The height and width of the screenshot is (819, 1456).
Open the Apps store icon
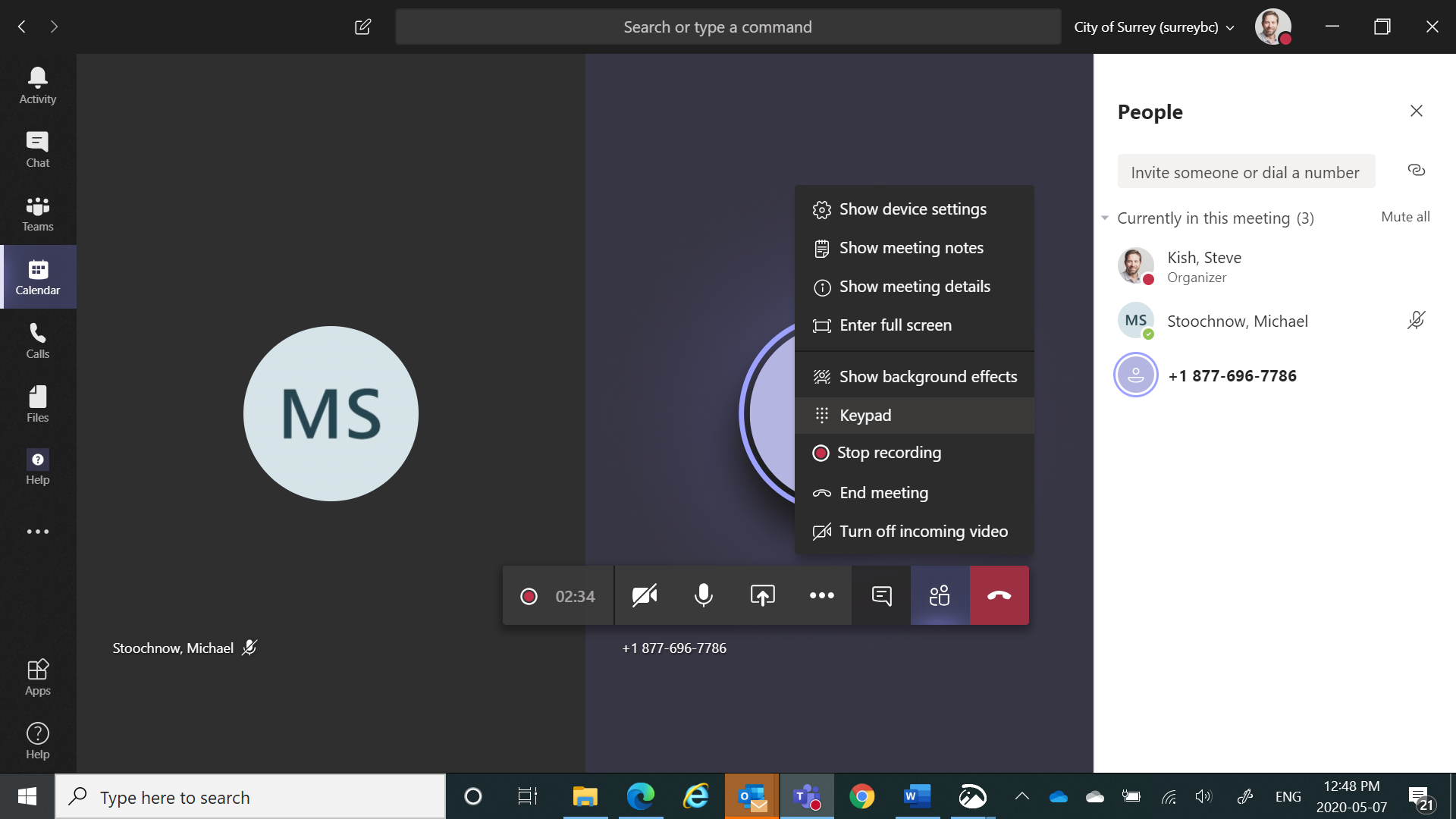pos(38,677)
